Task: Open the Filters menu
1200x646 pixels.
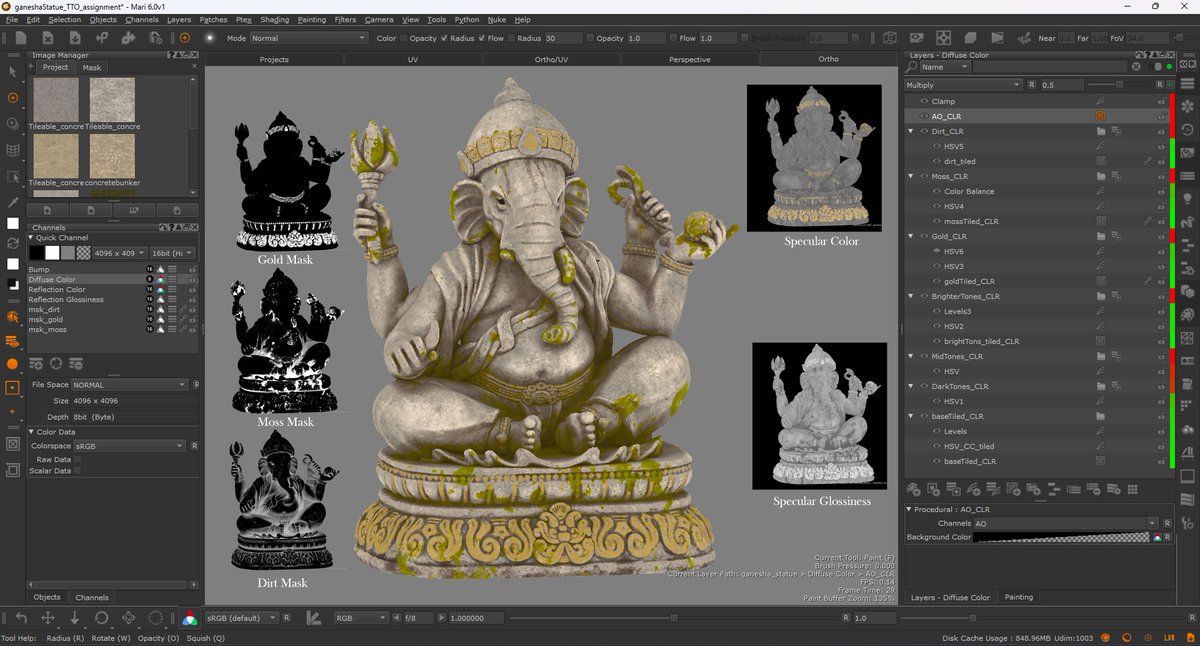Action: [x=345, y=19]
